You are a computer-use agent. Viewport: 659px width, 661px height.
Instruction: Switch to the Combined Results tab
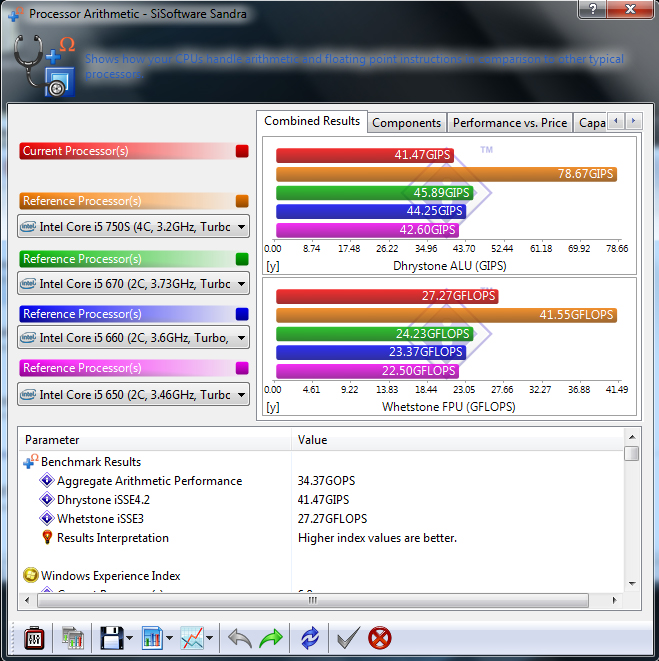[312, 121]
